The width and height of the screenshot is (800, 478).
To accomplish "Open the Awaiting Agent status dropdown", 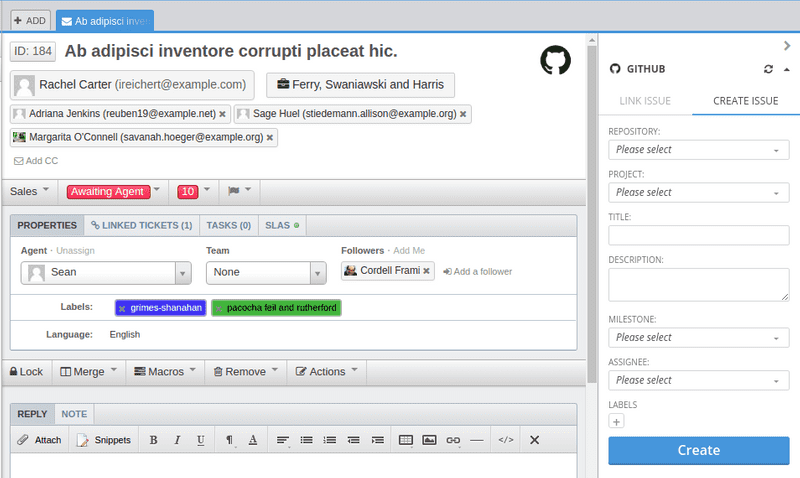I will click(x=113, y=191).
